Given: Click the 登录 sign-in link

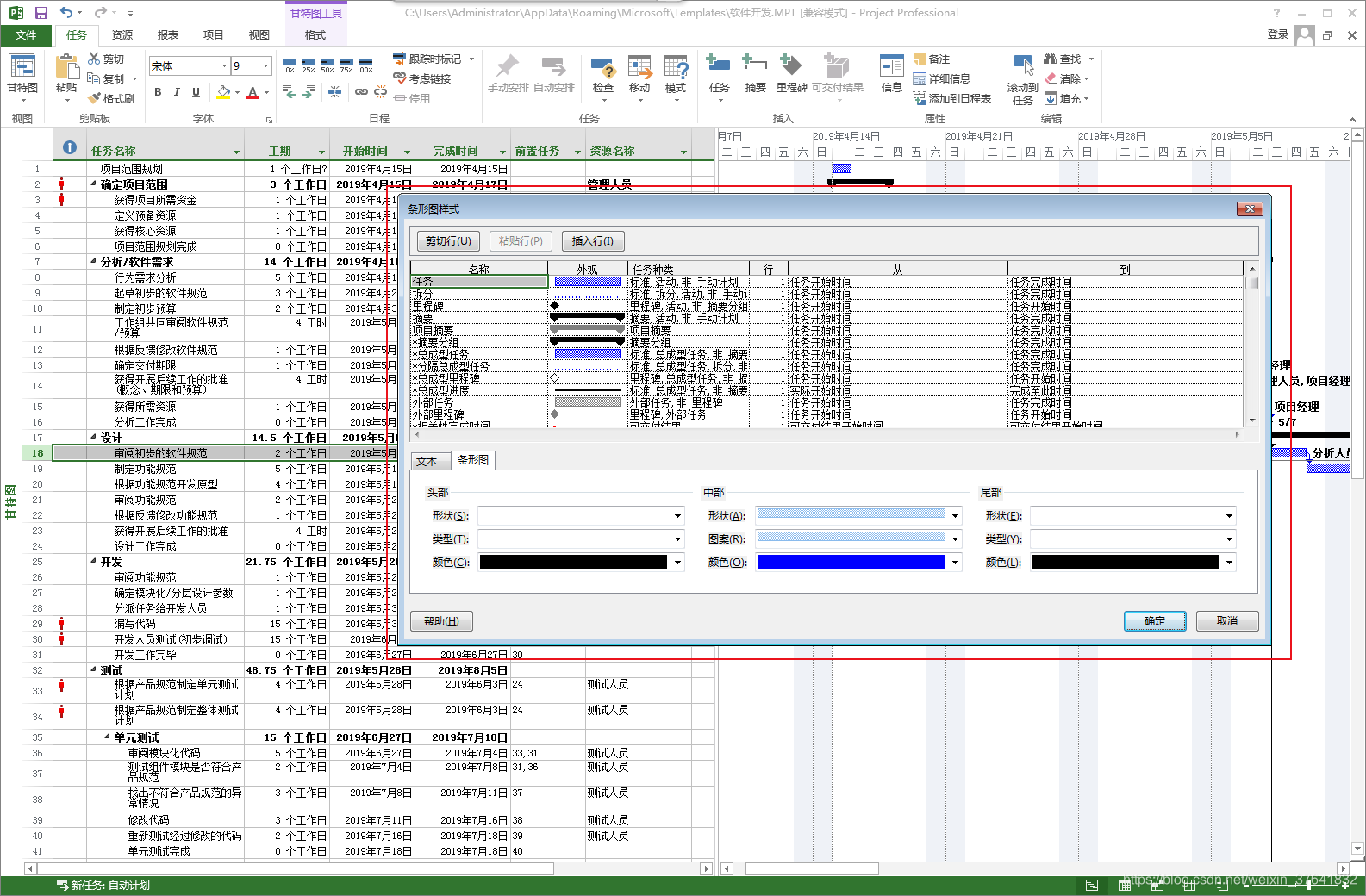Looking at the screenshot, I should (x=1278, y=34).
